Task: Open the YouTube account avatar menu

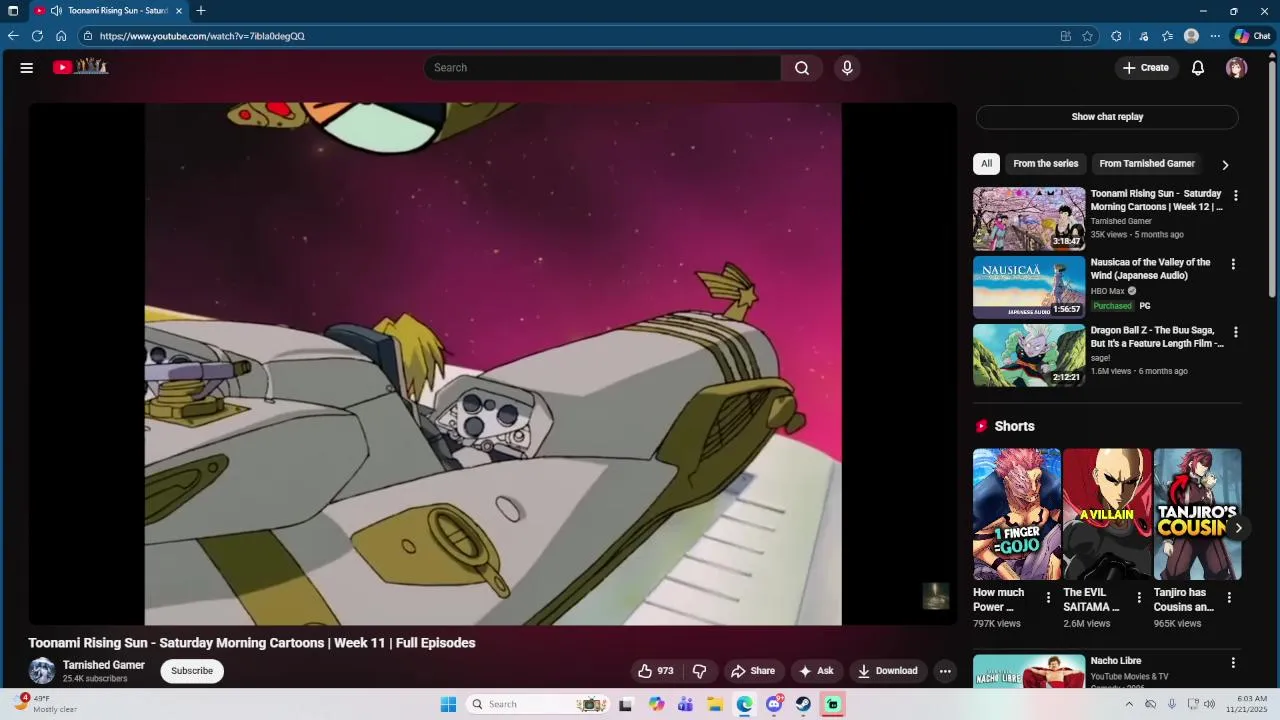Action: point(1237,68)
